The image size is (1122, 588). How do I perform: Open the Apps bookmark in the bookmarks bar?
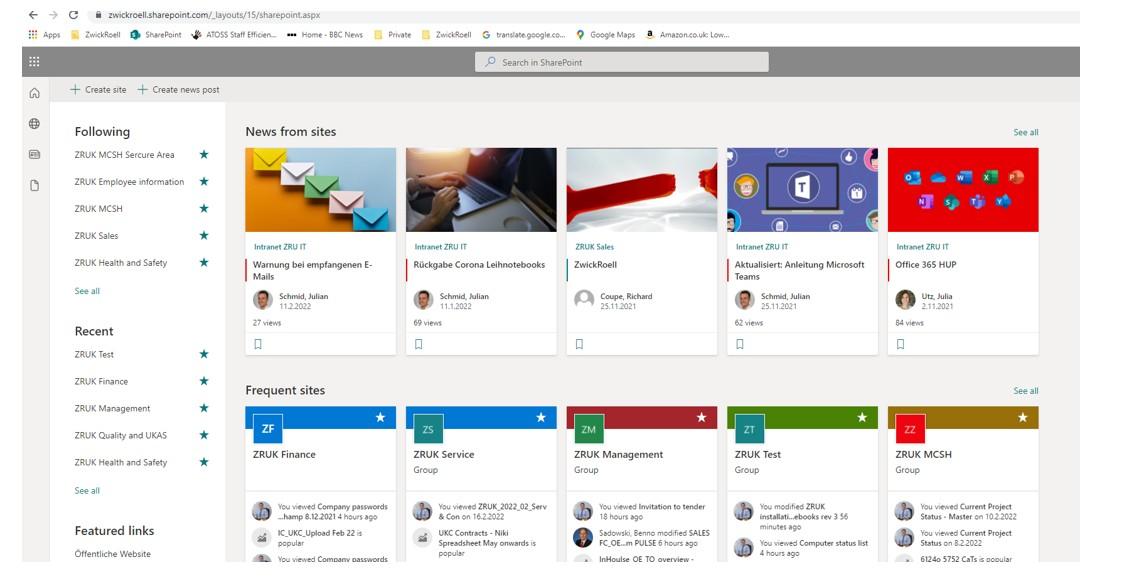coord(44,34)
